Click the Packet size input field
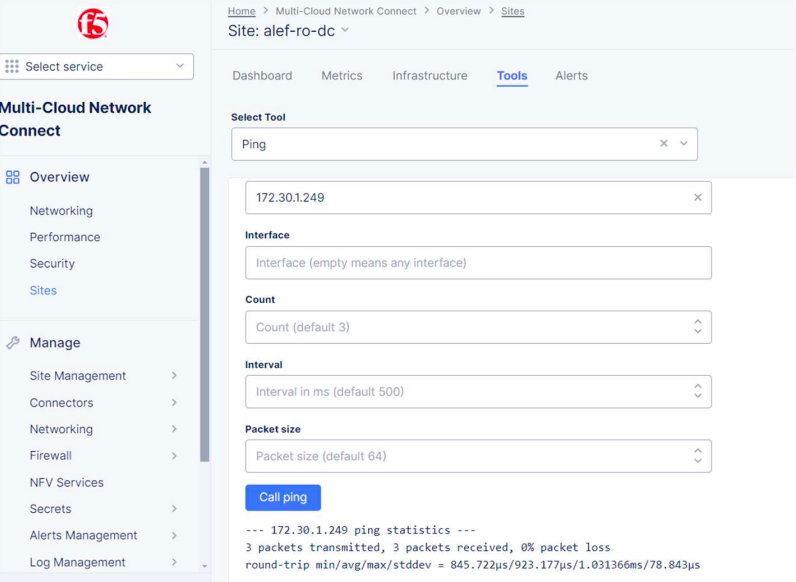This screenshot has width=796, height=582. point(478,456)
